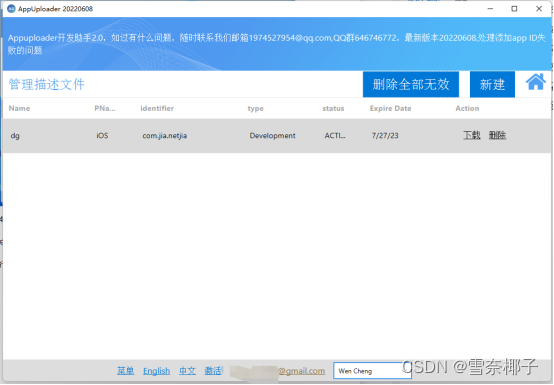This screenshot has height=385, width=554.
Task: Click the AppUploader logo in title bar
Action: [x=11, y=8]
